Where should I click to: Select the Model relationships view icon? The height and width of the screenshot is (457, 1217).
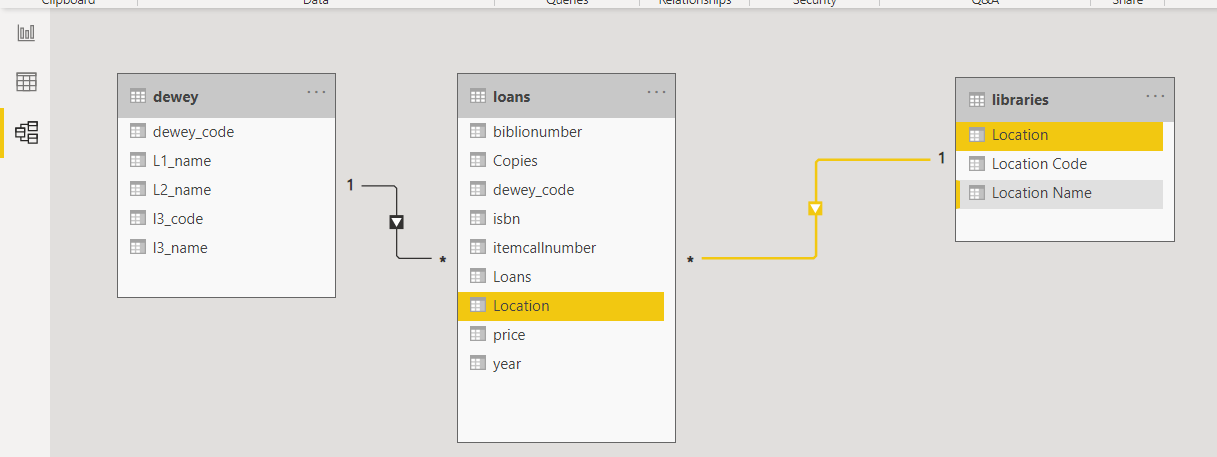(26, 132)
